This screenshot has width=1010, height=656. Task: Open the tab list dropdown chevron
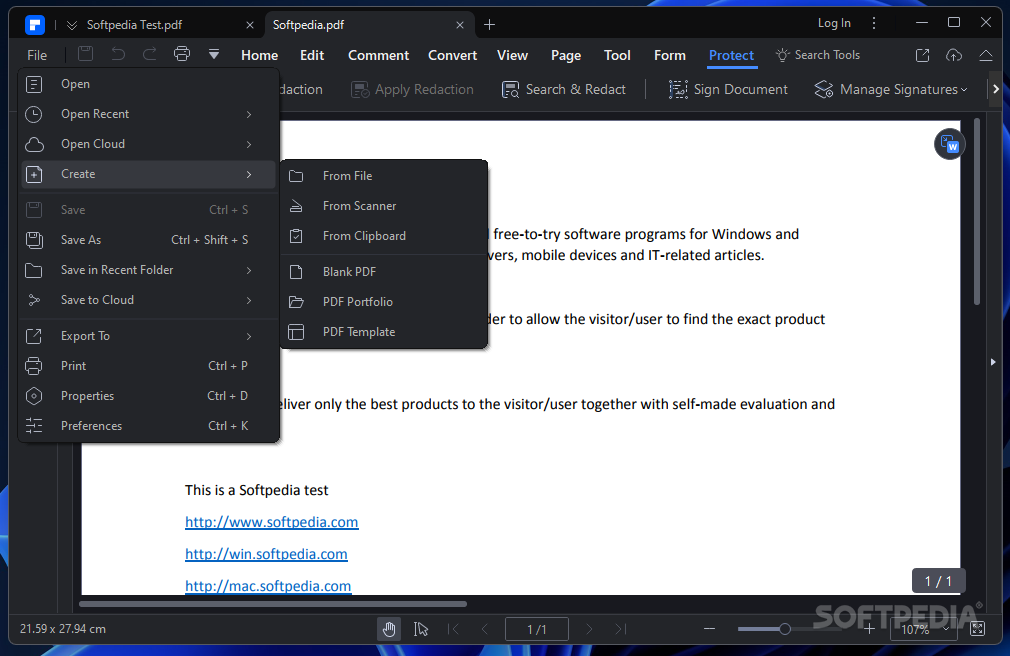click(72, 25)
